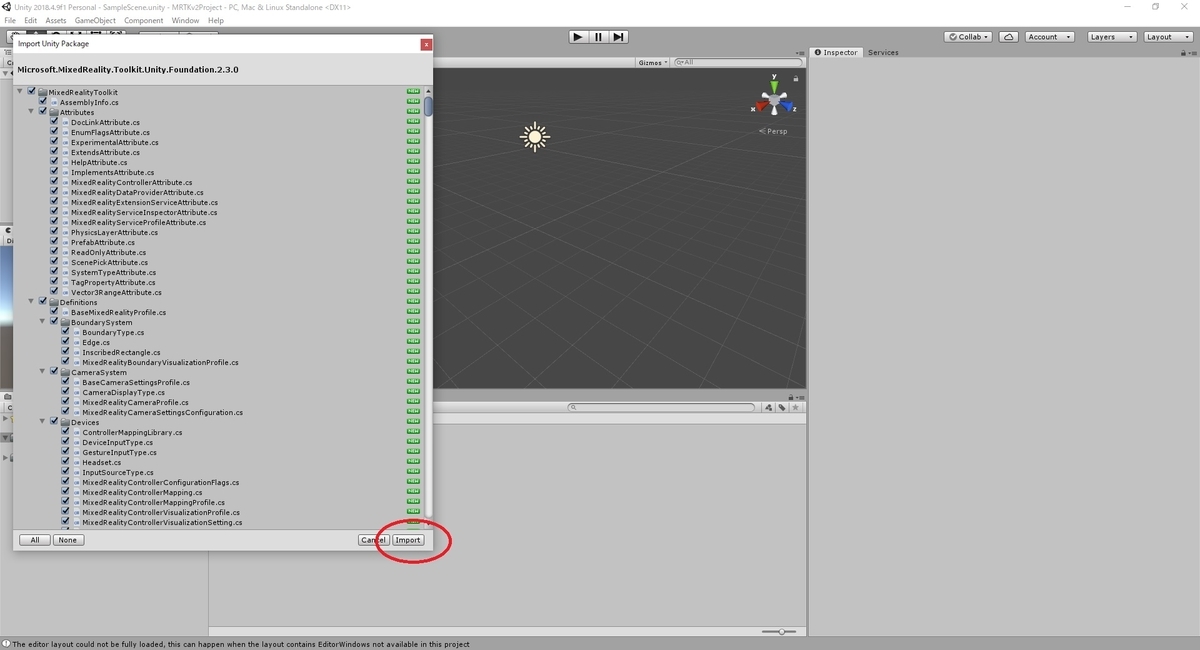The image size is (1200, 650).
Task: Uncheck the Attributes folder checkbox
Action: click(x=43, y=112)
